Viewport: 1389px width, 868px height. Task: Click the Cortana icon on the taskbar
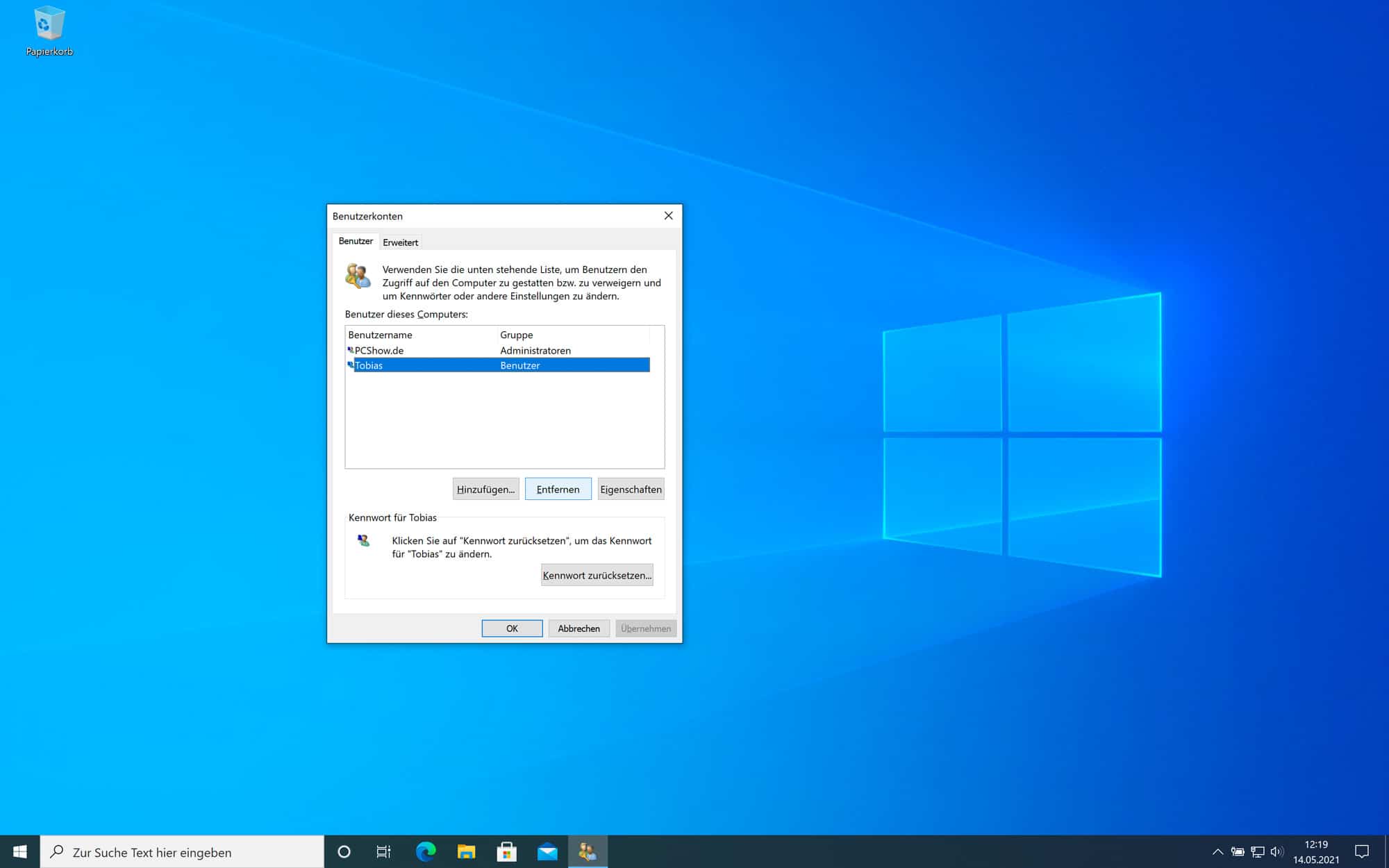click(x=344, y=851)
